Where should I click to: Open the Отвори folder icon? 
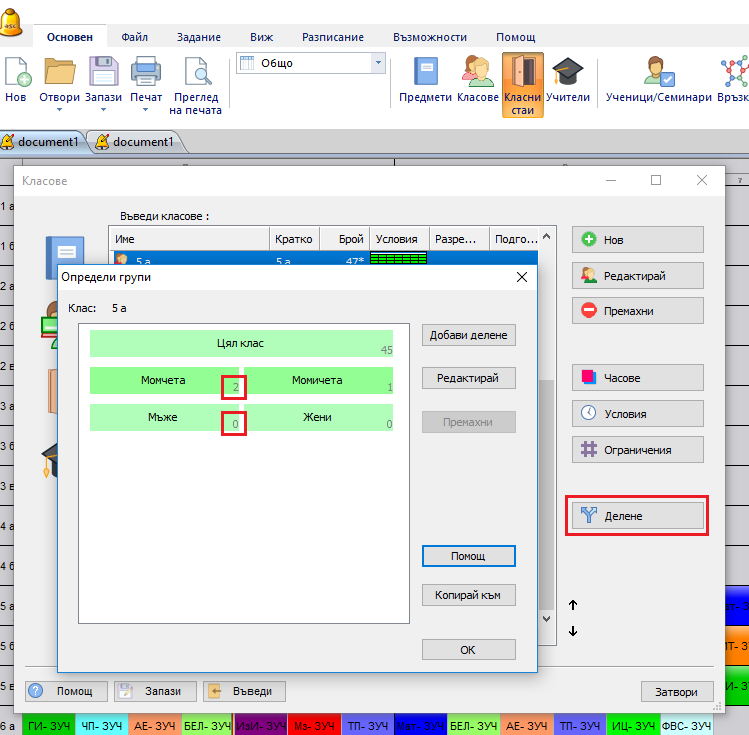click(x=60, y=73)
